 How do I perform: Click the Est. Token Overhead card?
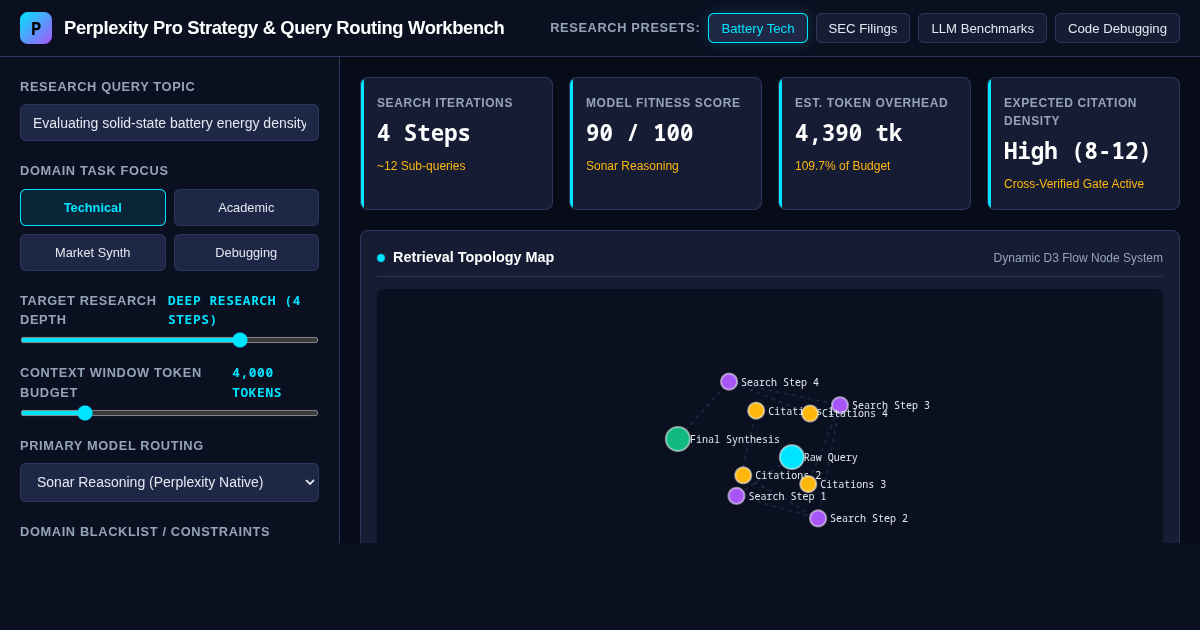click(875, 144)
